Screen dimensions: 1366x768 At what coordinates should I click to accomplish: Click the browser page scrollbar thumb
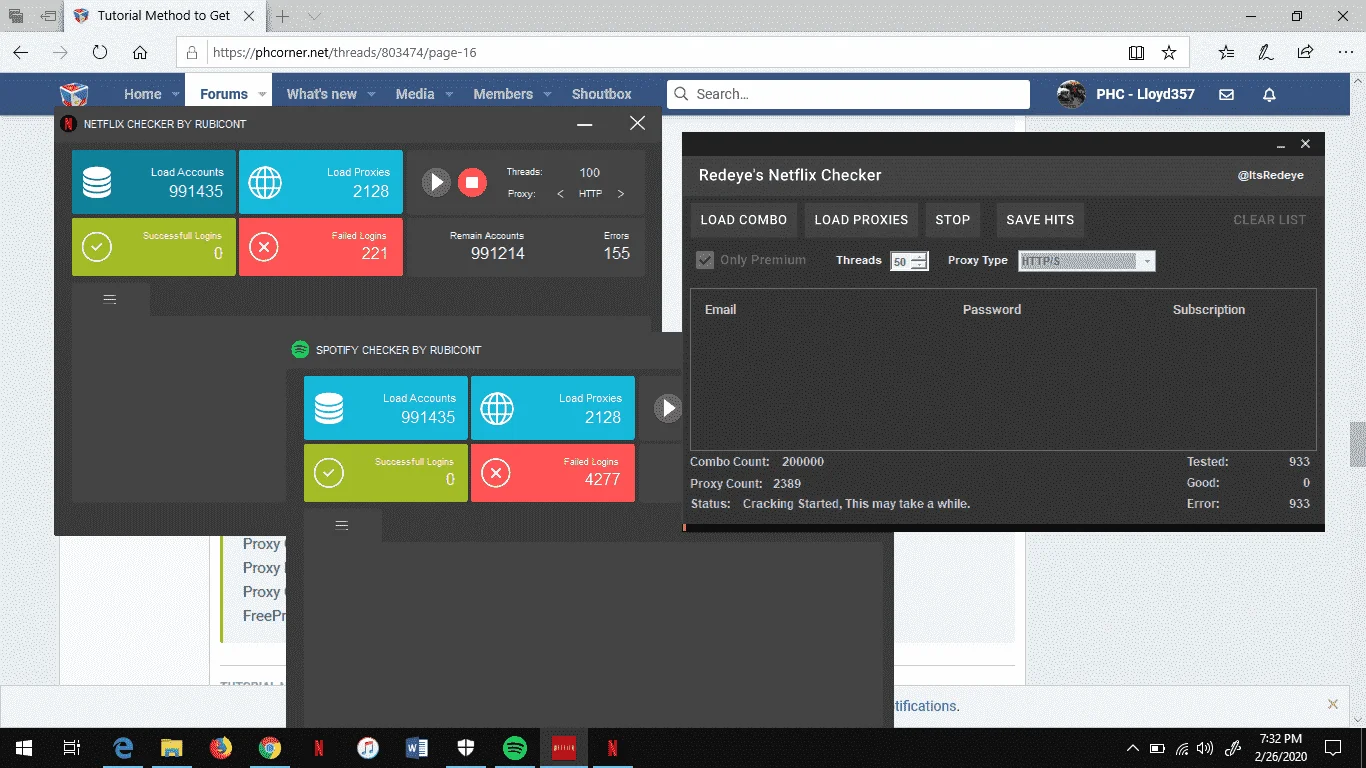tap(1357, 444)
